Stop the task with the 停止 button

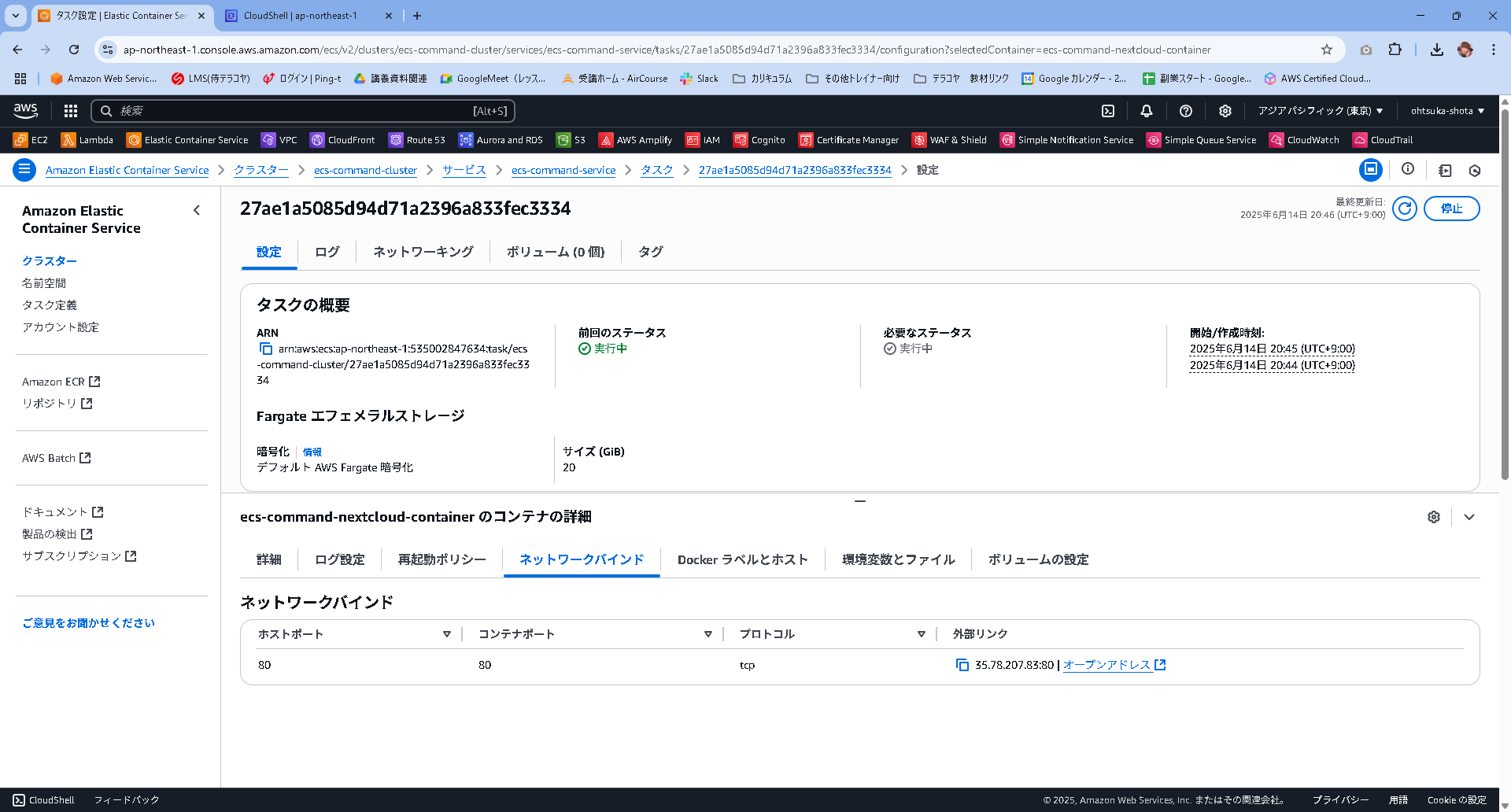1451,209
